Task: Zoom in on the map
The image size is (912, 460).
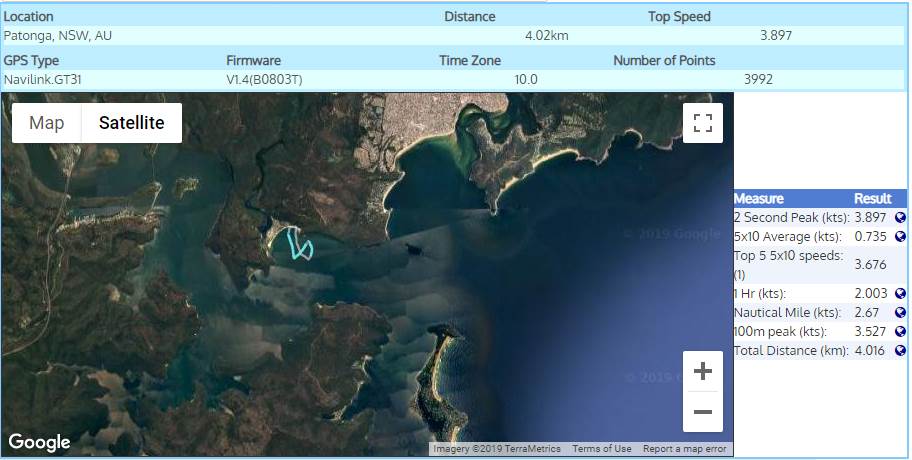Action: [x=702, y=372]
